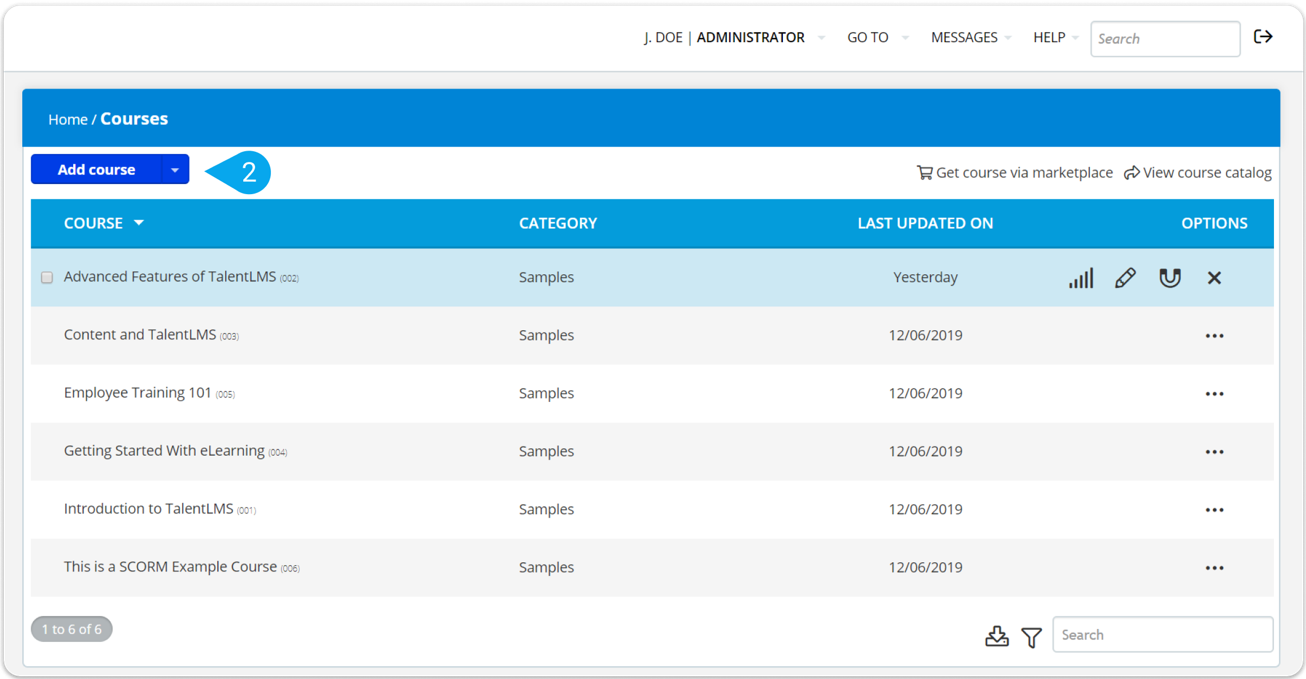
Task: Open reports for Advanced Features of TalentLMS
Action: (1081, 278)
